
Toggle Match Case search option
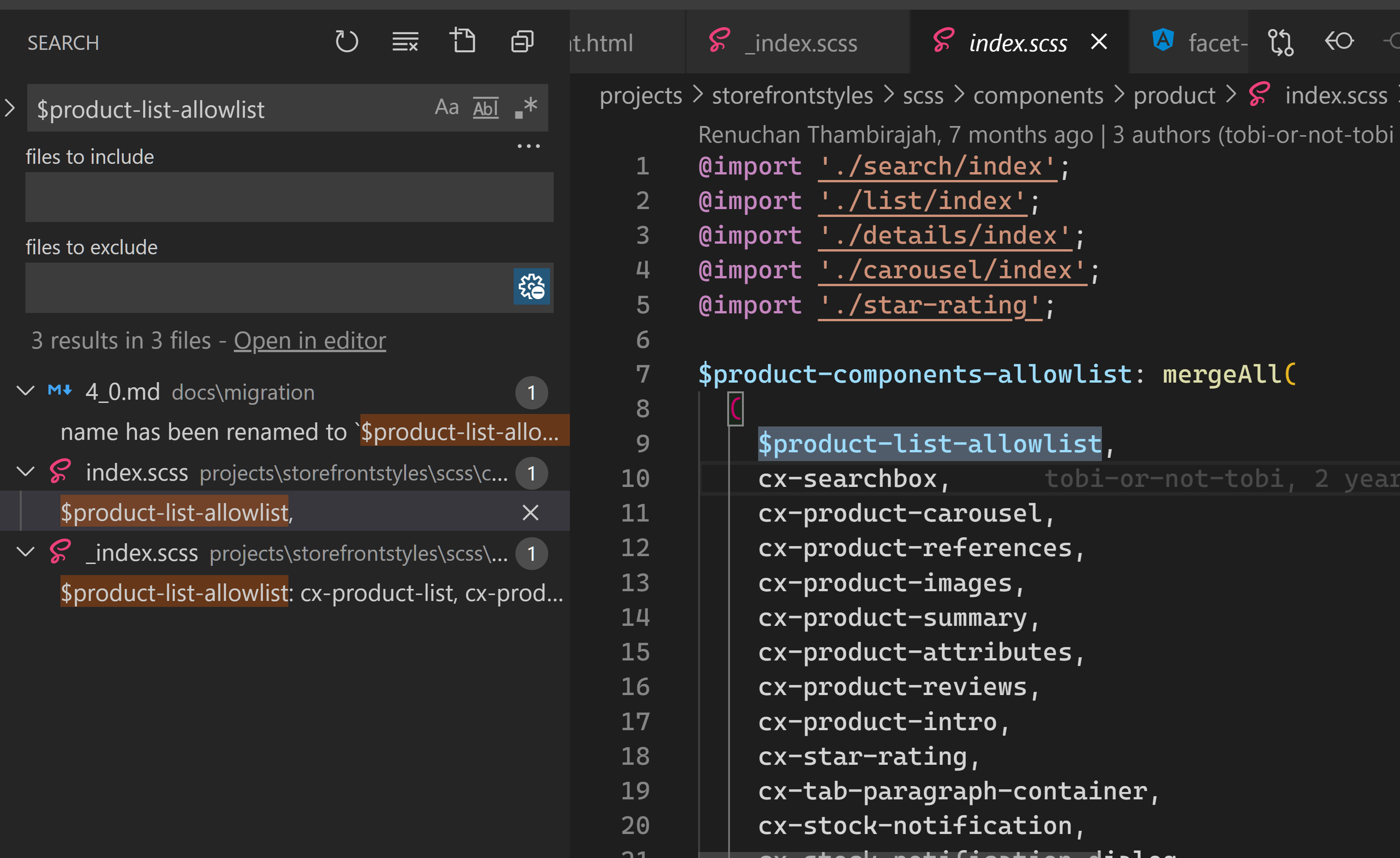click(447, 108)
